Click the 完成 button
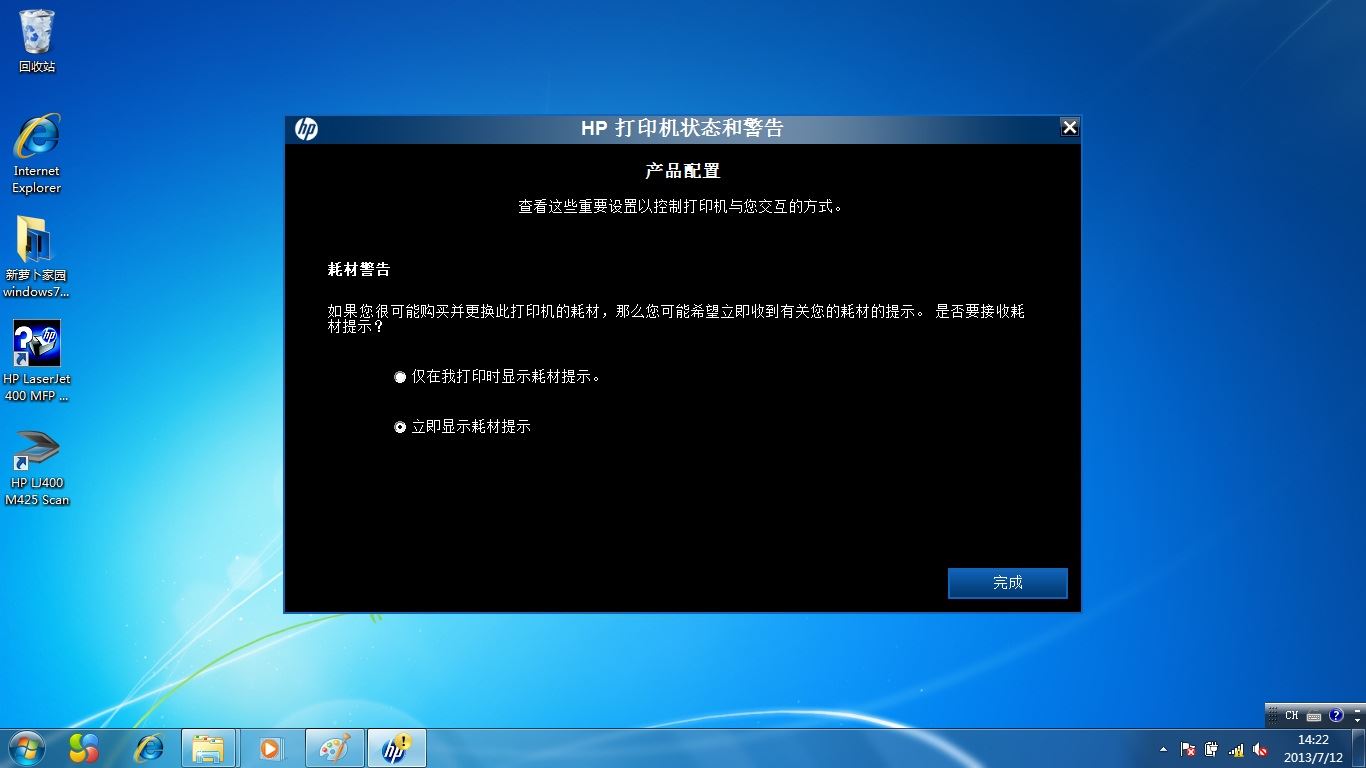1366x768 pixels. click(1007, 583)
